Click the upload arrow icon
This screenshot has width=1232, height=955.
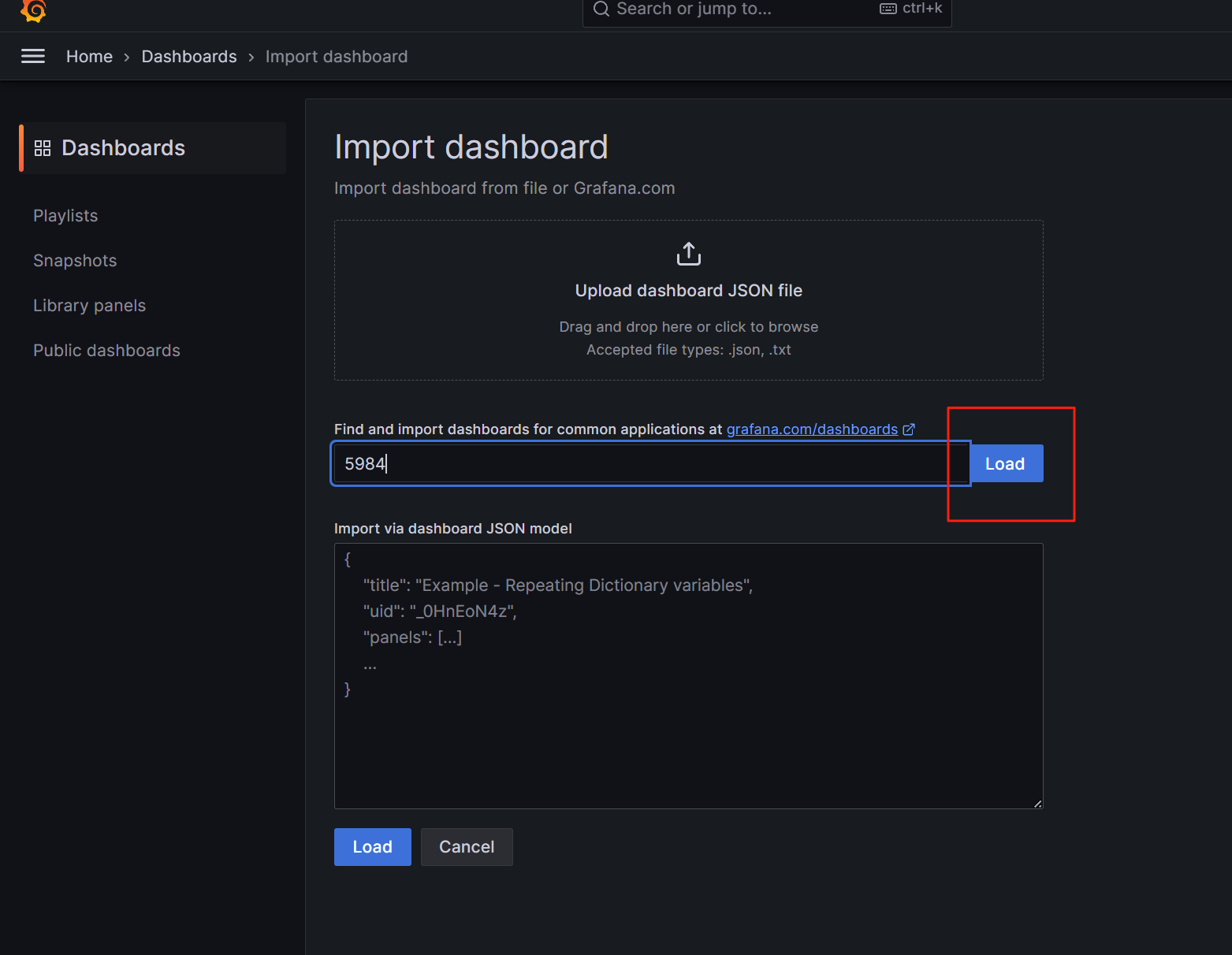click(689, 254)
